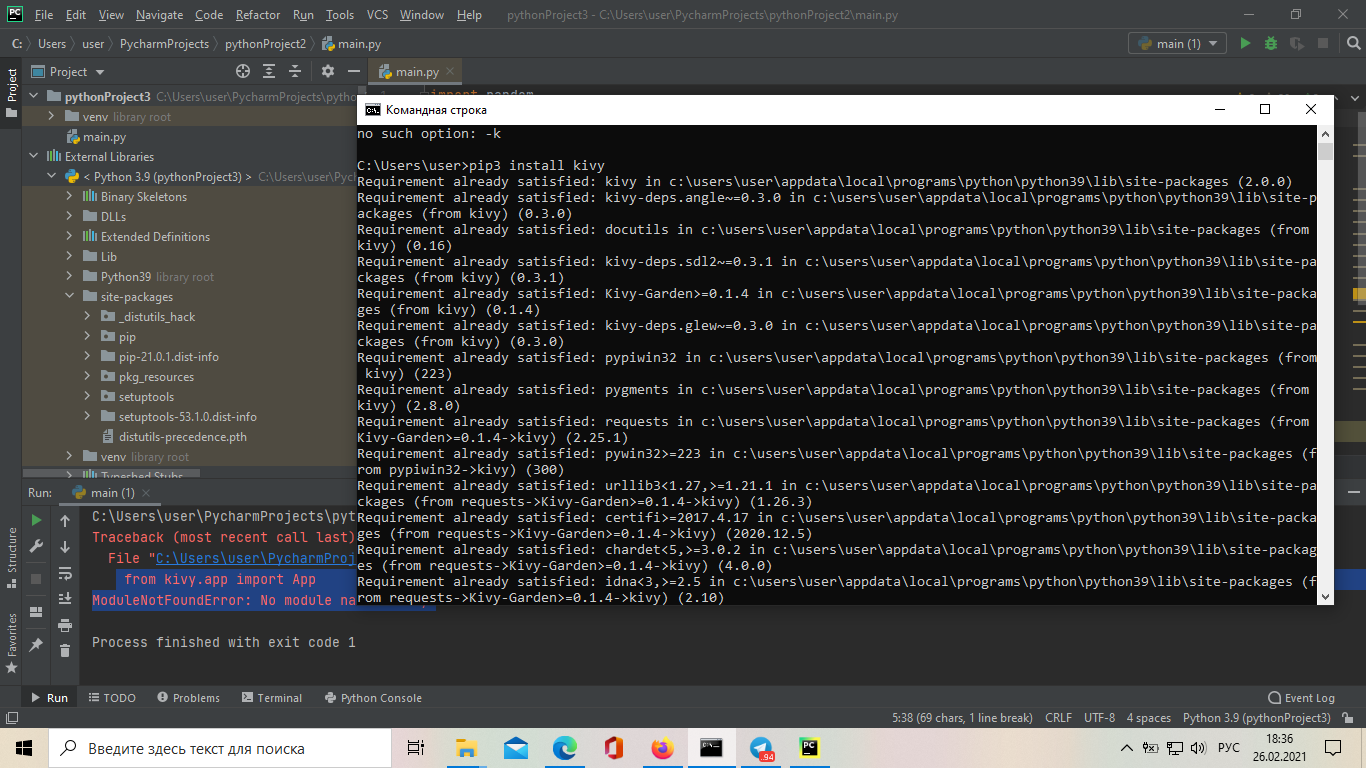The width and height of the screenshot is (1366, 768).
Task: Run main (1) with the green toolbar arrow
Action: pyautogui.click(x=1245, y=44)
